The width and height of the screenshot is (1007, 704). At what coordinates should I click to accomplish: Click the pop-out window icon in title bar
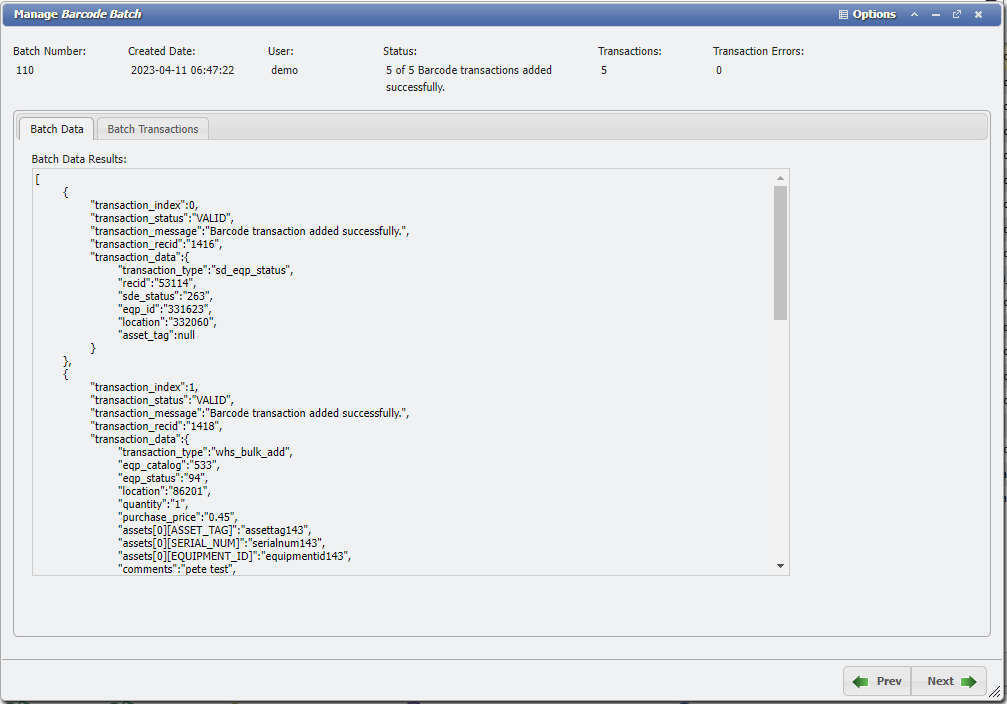tap(957, 13)
